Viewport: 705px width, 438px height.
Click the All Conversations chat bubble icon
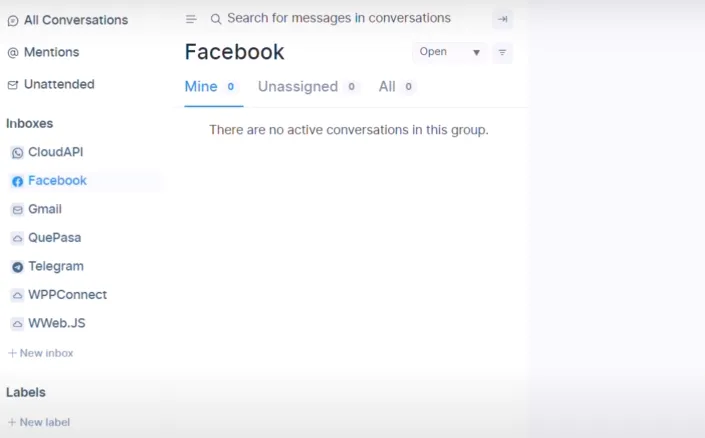click(13, 21)
